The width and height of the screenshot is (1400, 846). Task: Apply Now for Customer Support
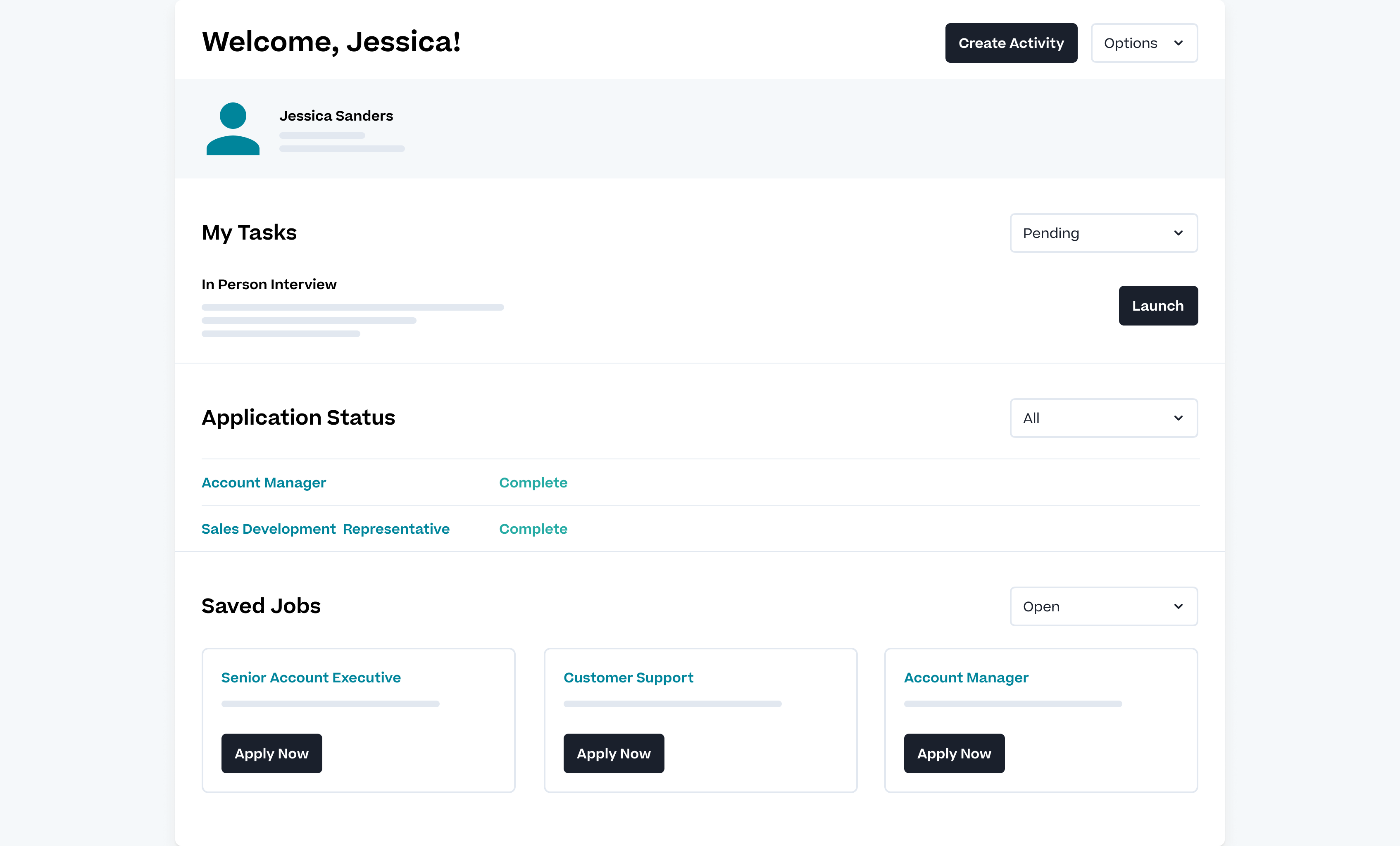click(614, 753)
